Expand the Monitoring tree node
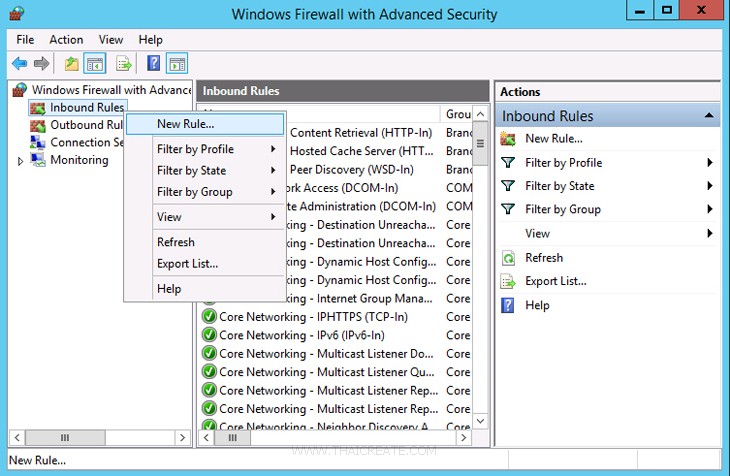Screen dimensions: 730x476 (x=20, y=161)
